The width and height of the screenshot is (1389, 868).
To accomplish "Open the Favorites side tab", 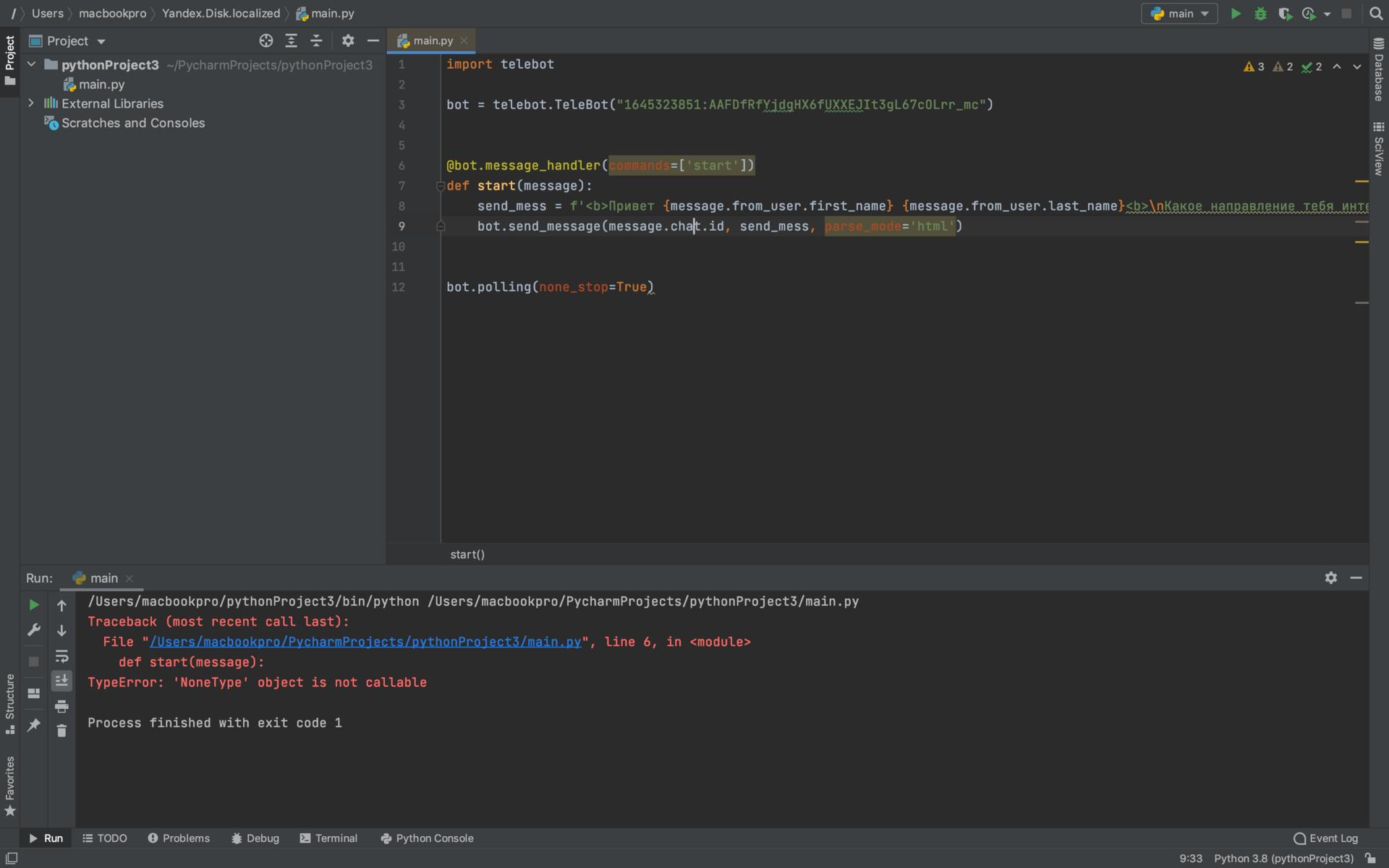I will point(9,787).
